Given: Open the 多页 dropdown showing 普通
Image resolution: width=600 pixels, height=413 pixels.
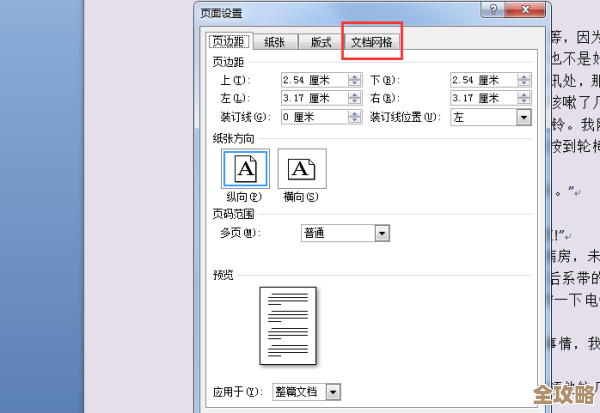Looking at the screenshot, I should [x=382, y=233].
